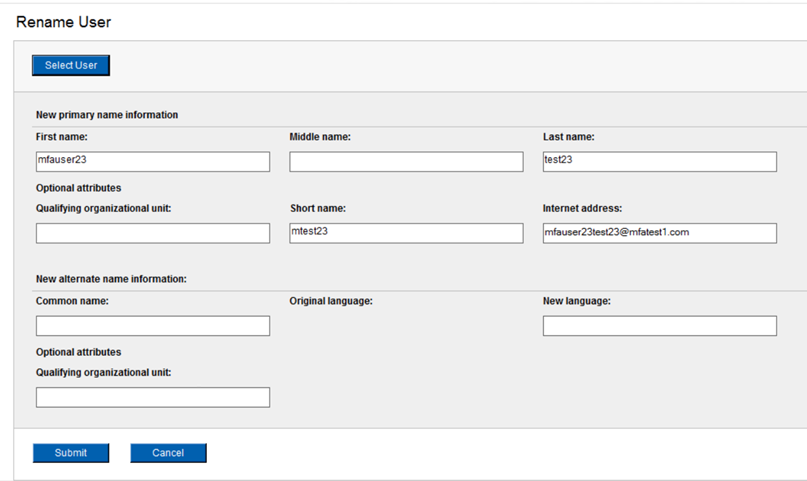The height and width of the screenshot is (481, 807).
Task: Click 'New primary name information' section label
Action: pos(107,115)
